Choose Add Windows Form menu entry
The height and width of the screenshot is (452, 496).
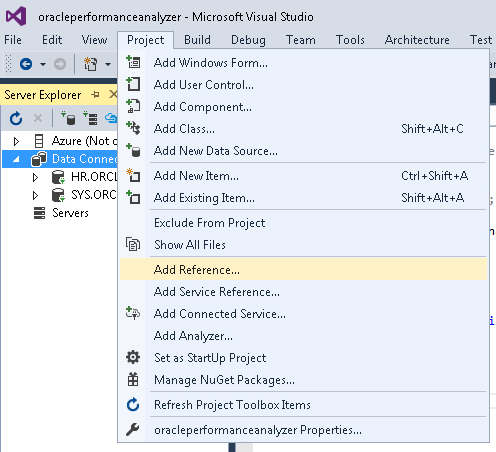(303, 63)
